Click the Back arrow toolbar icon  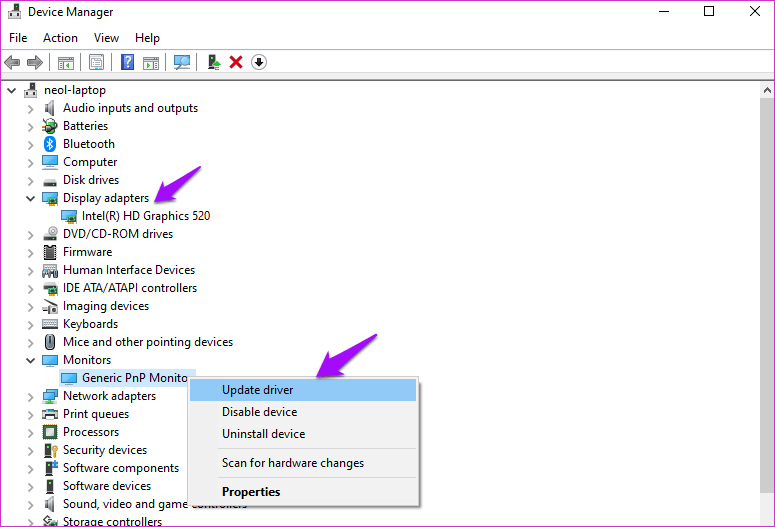(12, 62)
